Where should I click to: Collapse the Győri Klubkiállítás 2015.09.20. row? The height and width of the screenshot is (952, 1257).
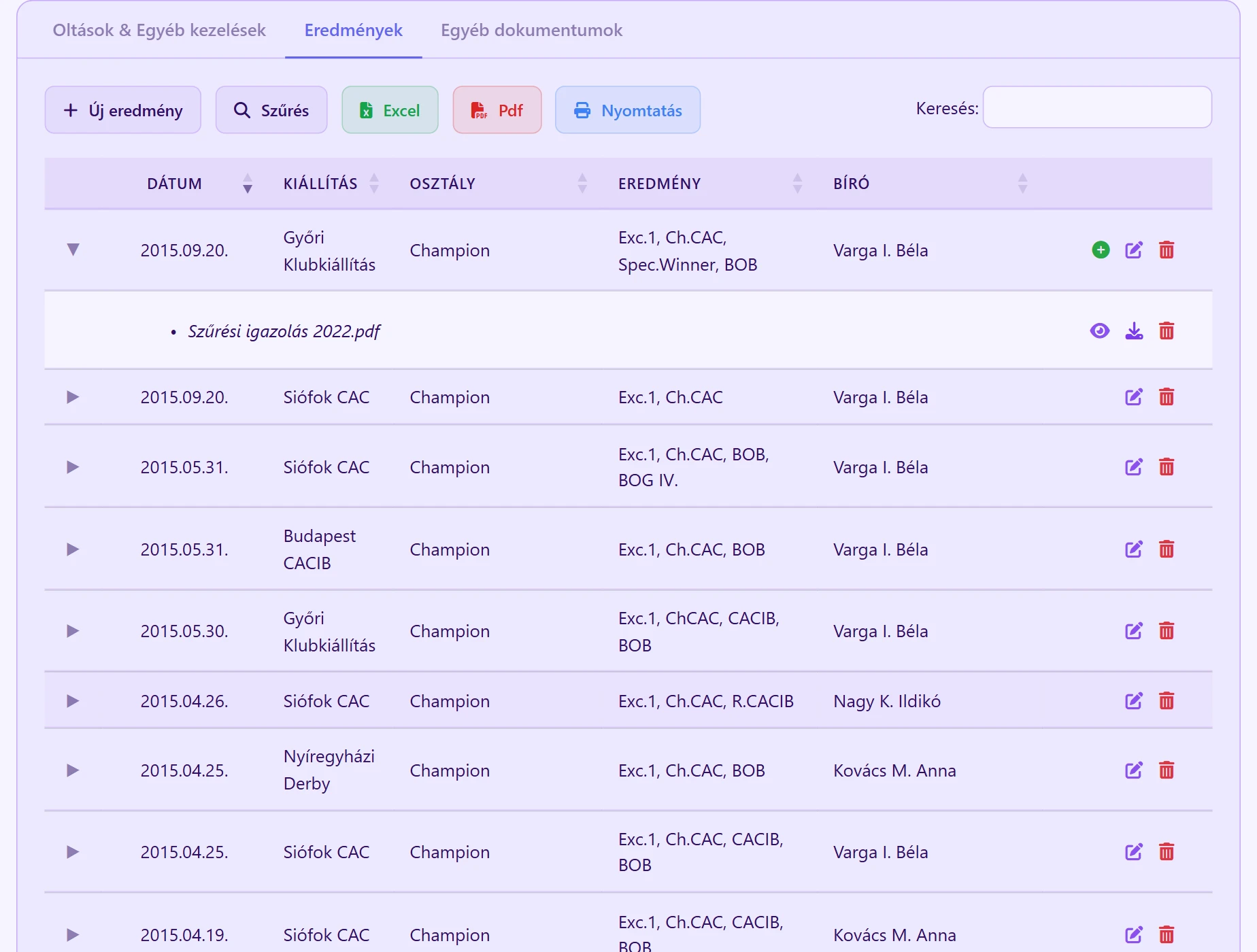(x=73, y=250)
